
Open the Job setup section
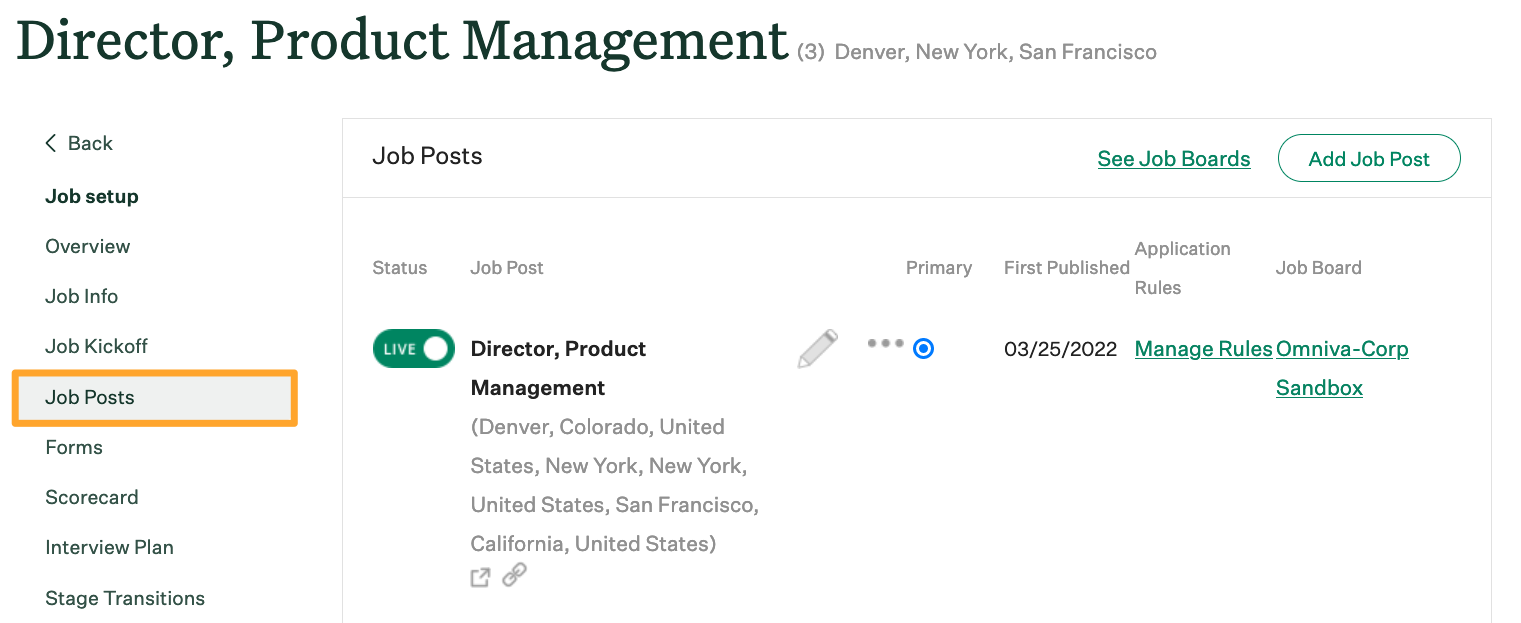click(92, 196)
